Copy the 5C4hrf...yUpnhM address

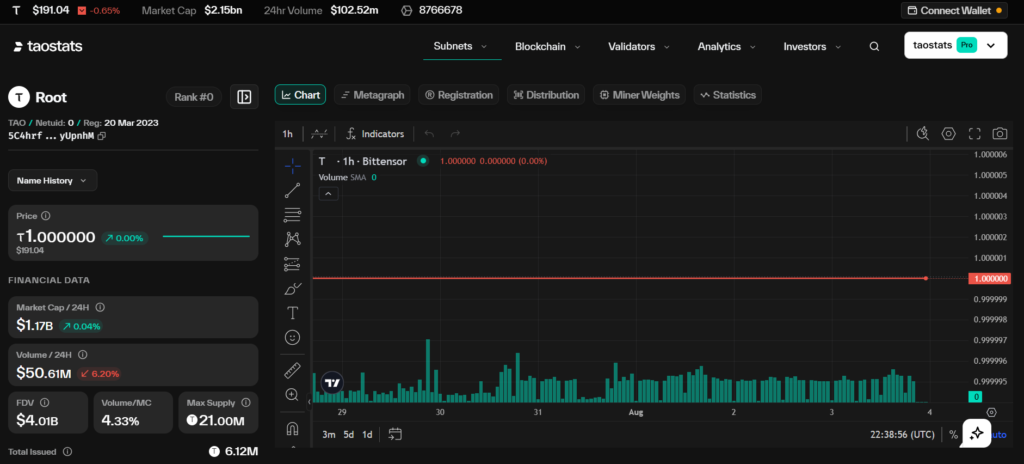[101, 136]
